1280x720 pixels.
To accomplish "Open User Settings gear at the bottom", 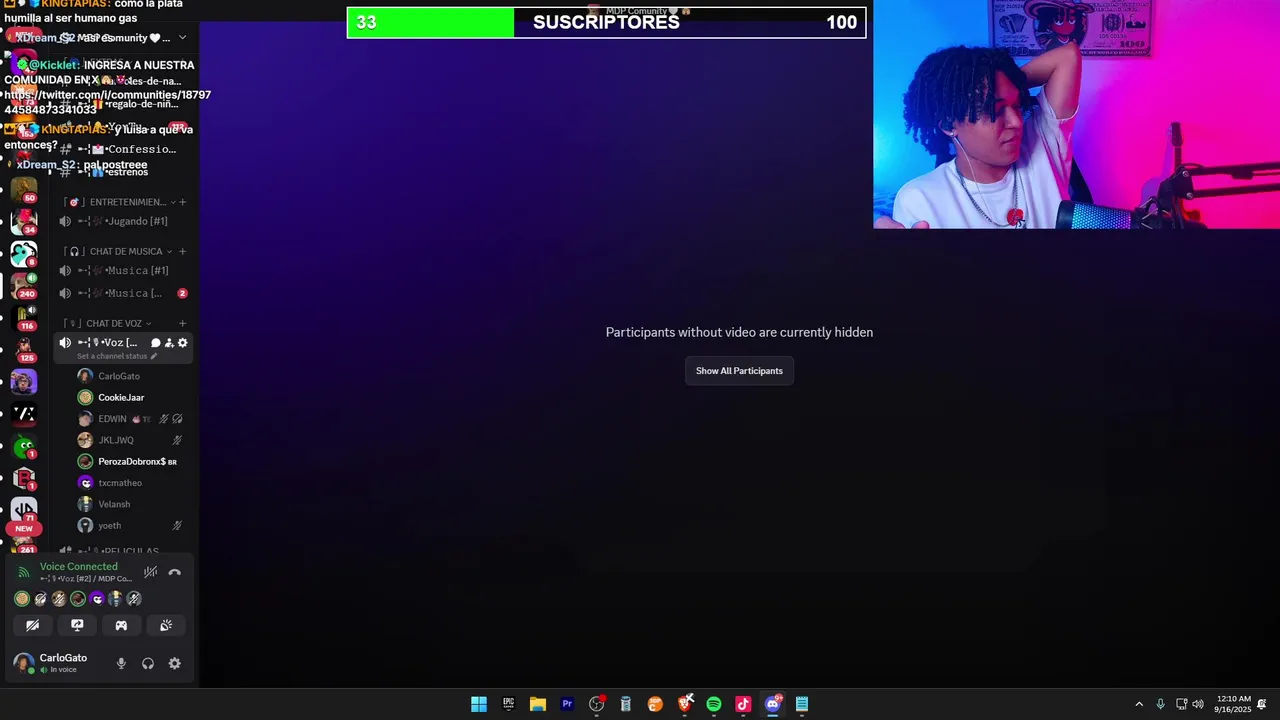I will pyautogui.click(x=175, y=664).
